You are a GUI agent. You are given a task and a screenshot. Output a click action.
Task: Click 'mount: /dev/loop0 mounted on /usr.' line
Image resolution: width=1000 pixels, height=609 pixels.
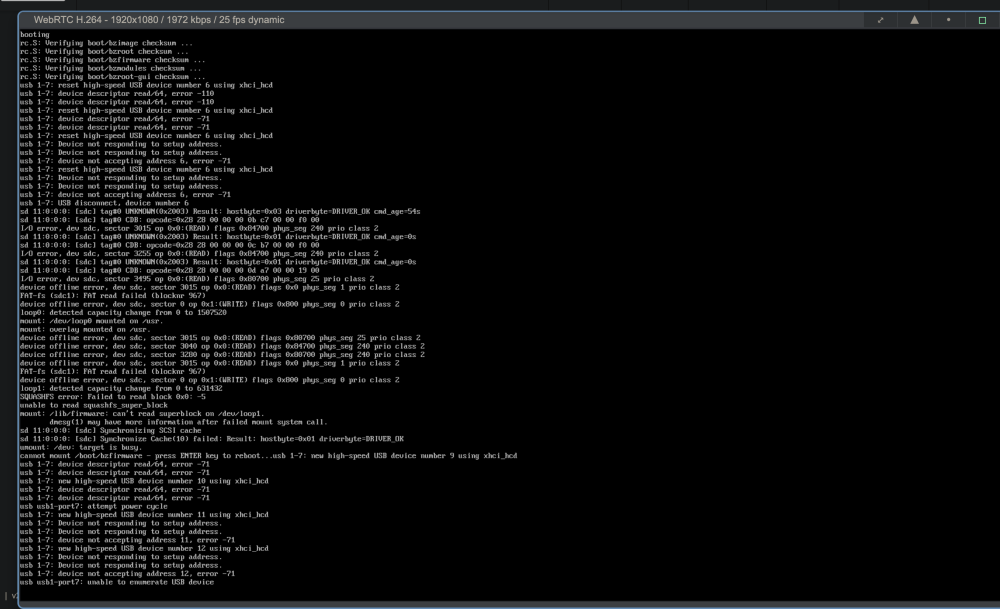pos(91,321)
